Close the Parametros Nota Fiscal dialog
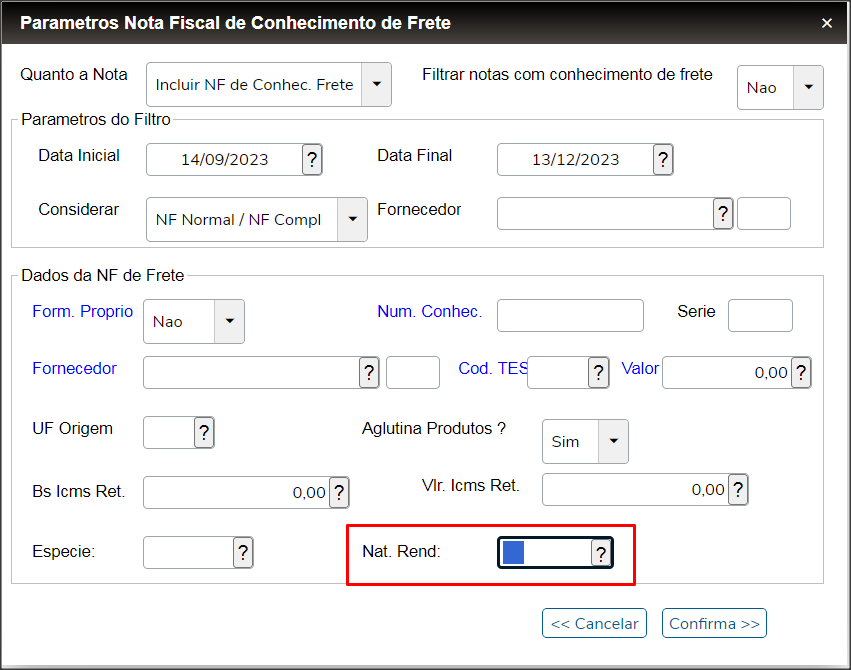Screen dimensions: 851x670 pyautogui.click(x=827, y=23)
